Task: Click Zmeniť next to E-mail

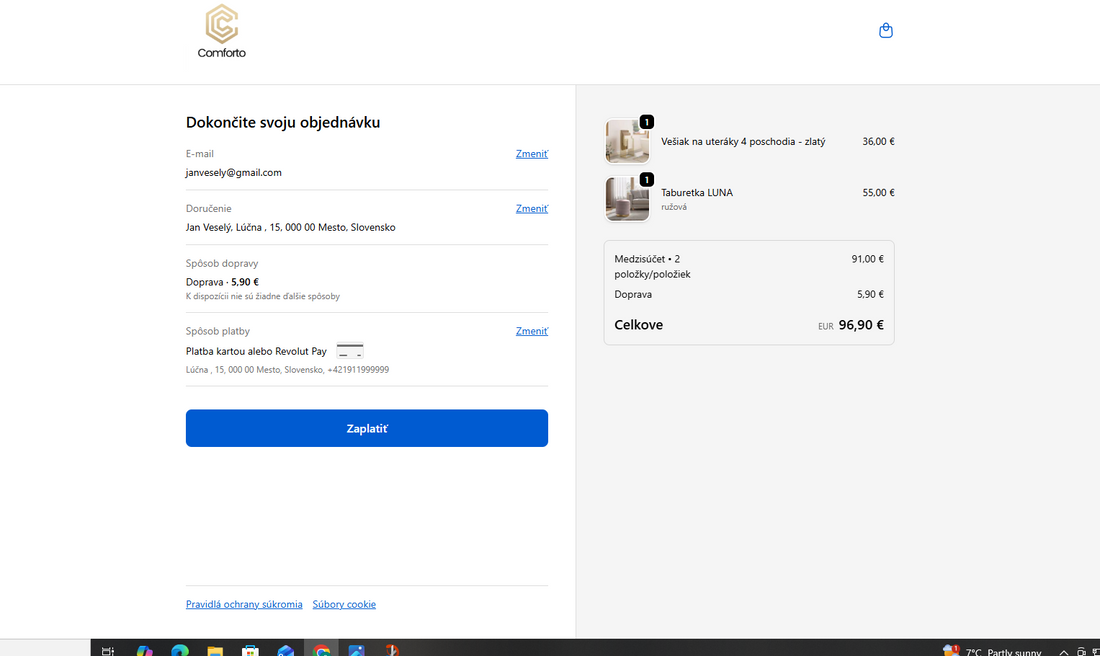Action: coord(531,154)
